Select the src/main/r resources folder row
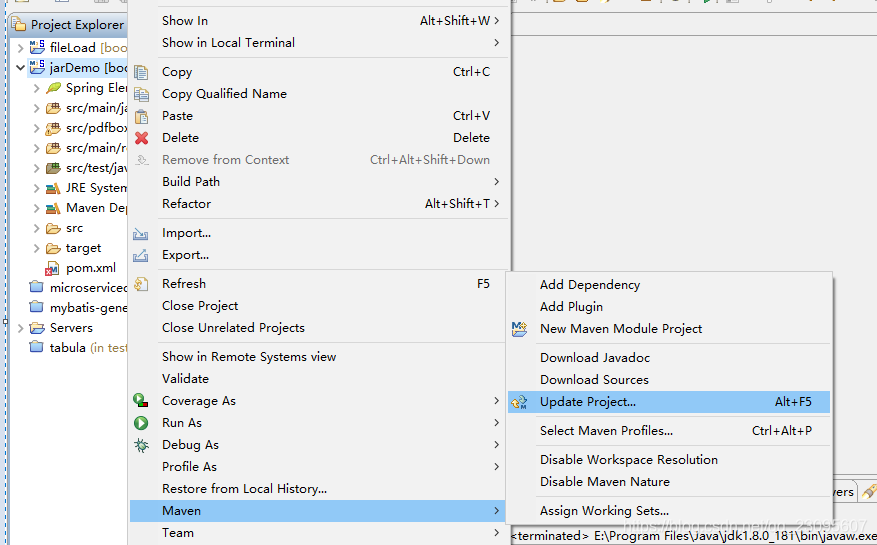Image resolution: width=877 pixels, height=545 pixels. click(86, 148)
